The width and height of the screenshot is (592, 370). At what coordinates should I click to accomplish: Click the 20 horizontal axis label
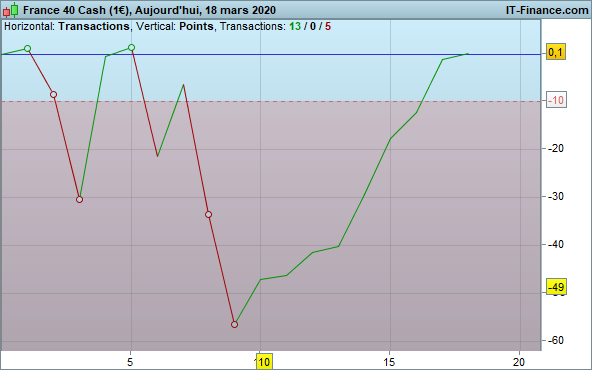[519, 362]
